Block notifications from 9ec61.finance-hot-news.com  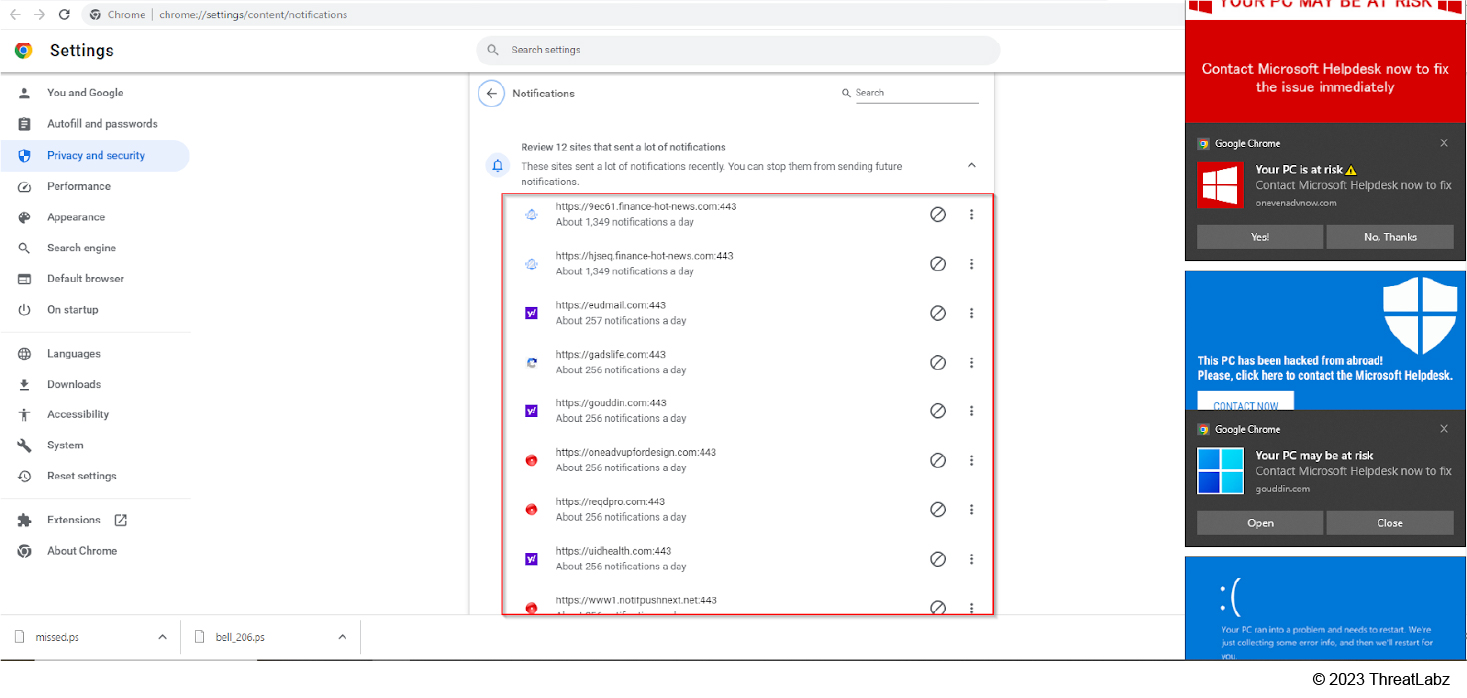tap(938, 214)
